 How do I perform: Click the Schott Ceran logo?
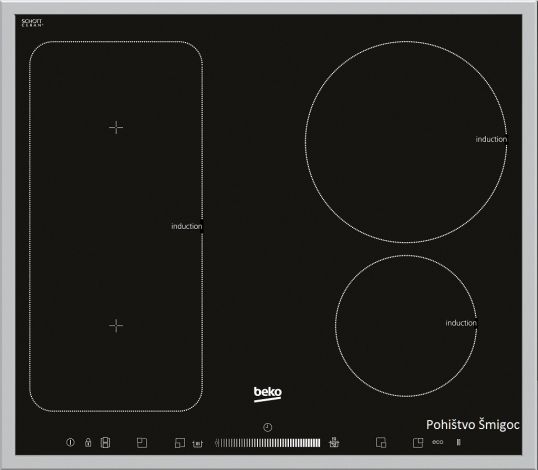(32, 23)
